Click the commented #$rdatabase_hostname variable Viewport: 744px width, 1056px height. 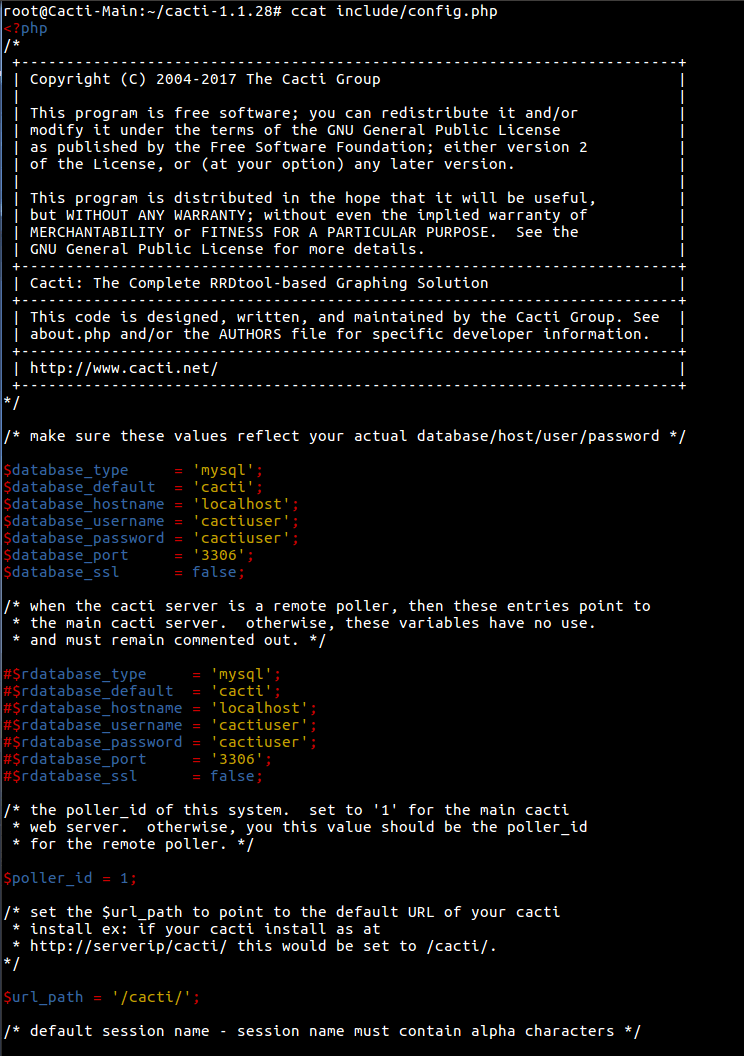92,708
